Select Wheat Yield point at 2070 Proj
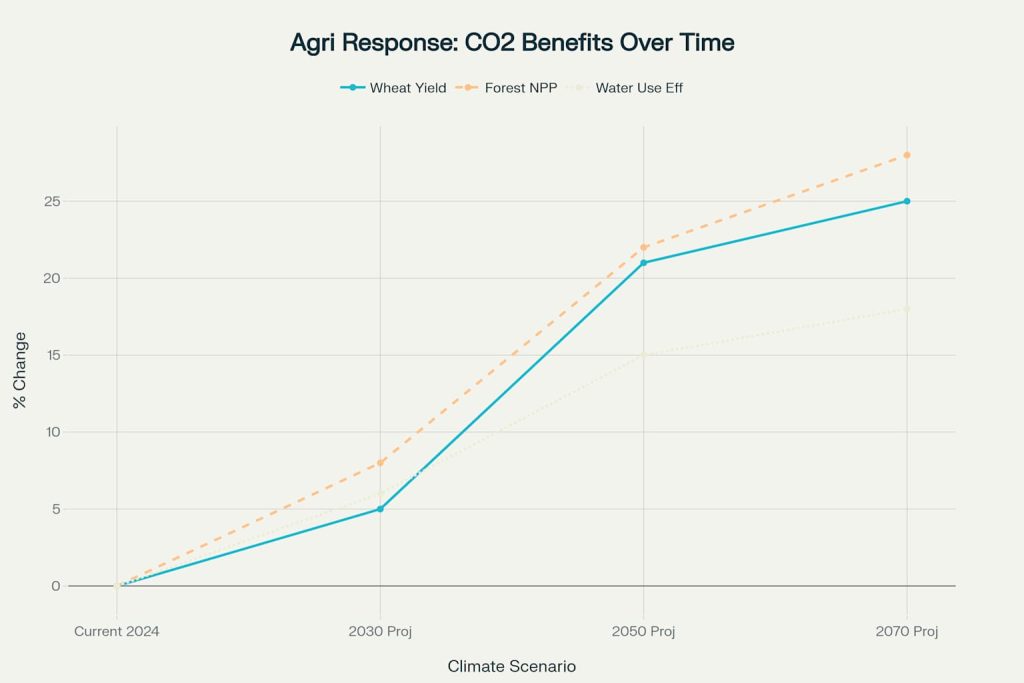The image size is (1024, 683). 906,201
